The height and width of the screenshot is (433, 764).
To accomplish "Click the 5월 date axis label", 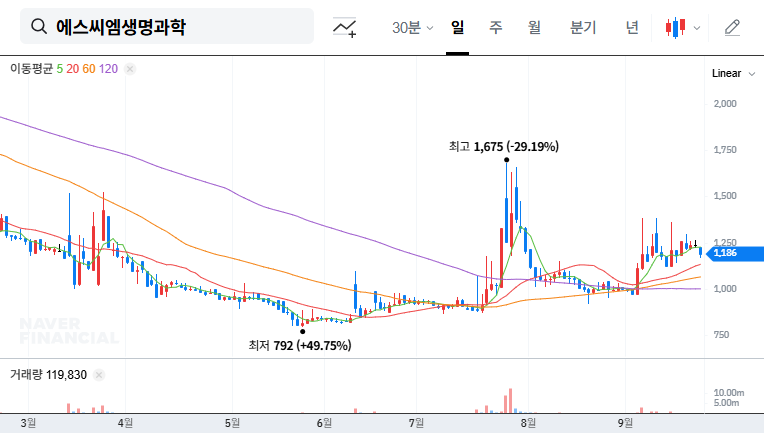I will click(232, 423).
